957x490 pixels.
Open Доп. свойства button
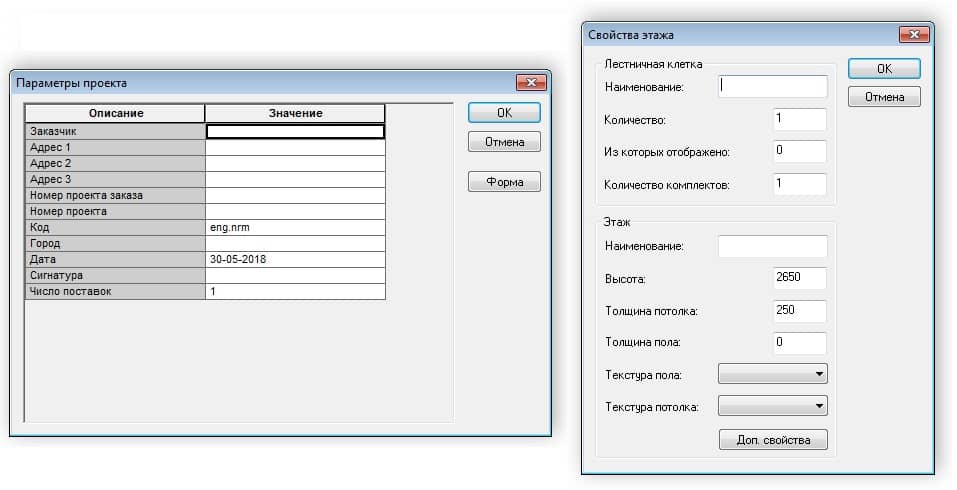coord(773,439)
